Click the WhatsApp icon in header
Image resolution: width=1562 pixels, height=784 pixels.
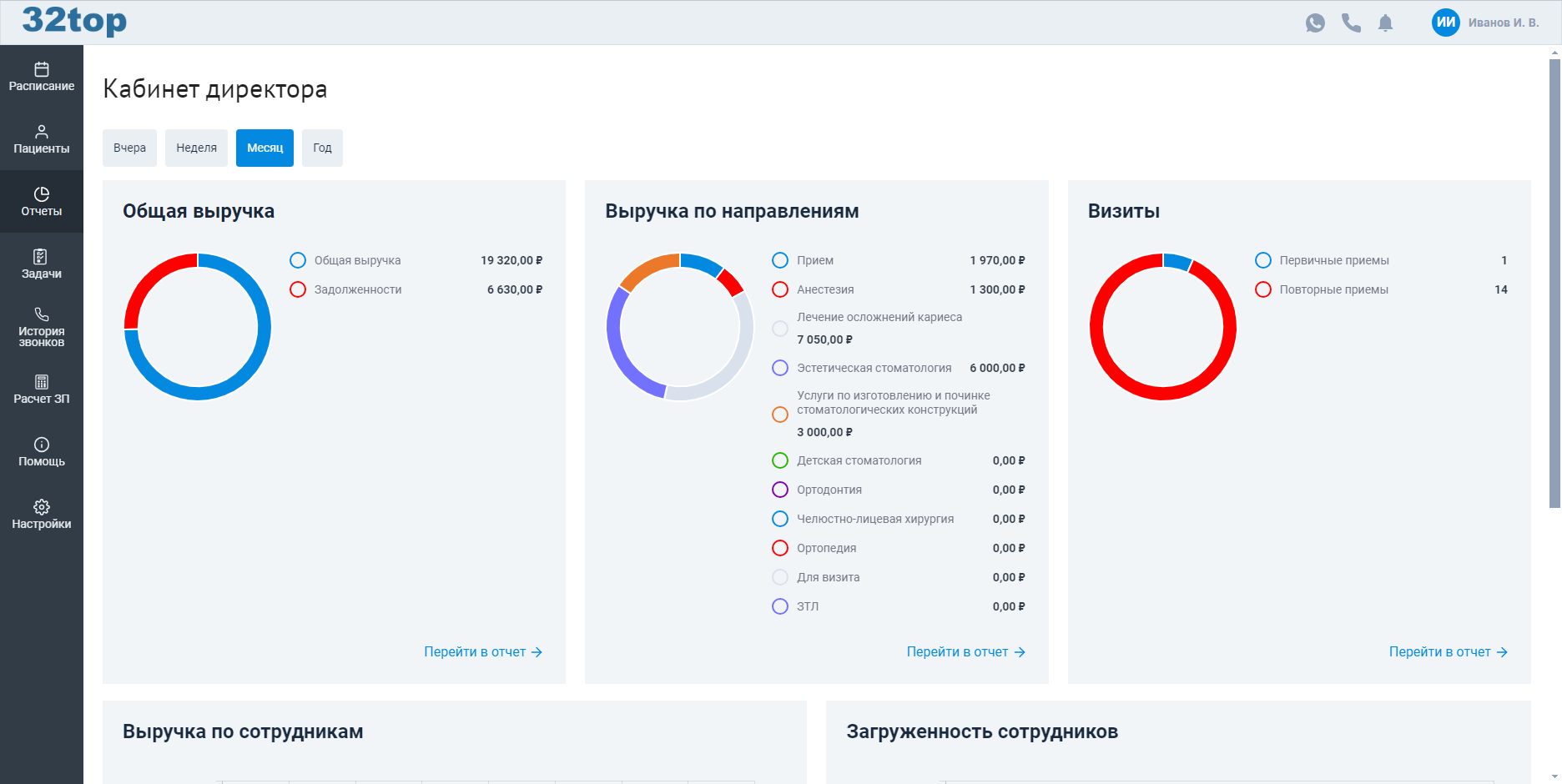click(1315, 23)
